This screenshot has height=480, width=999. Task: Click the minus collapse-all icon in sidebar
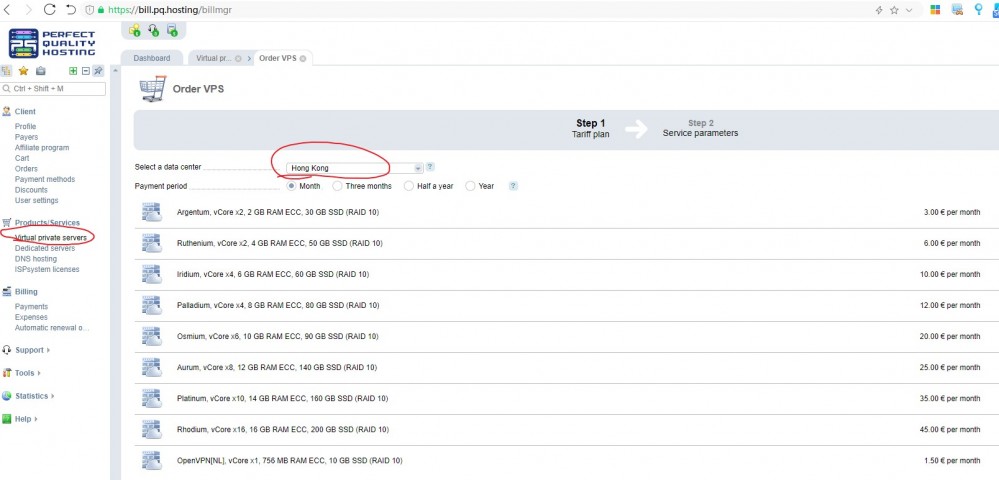coord(86,71)
